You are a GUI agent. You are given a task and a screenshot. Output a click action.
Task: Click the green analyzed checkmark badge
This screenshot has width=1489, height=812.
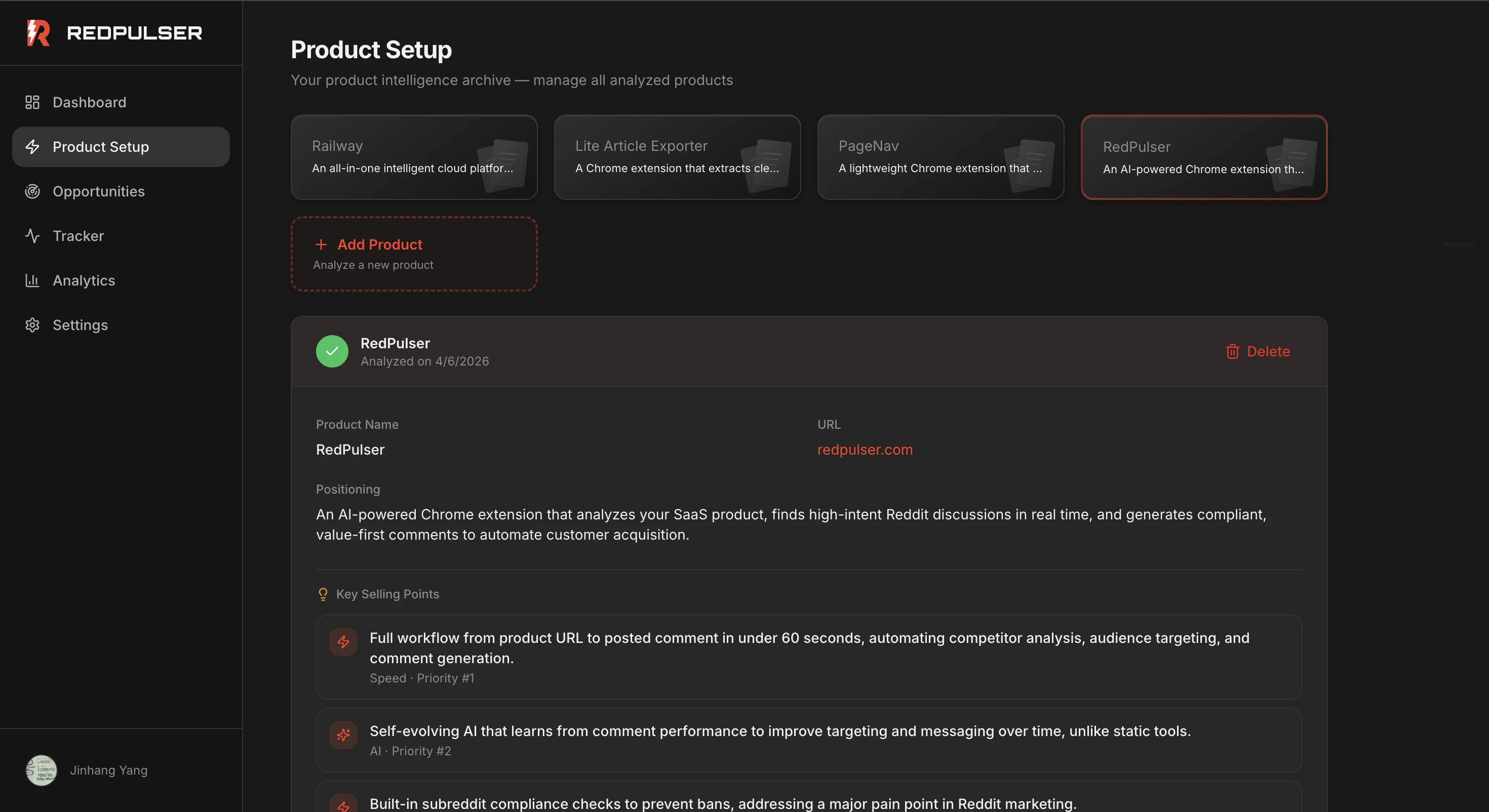[332, 351]
